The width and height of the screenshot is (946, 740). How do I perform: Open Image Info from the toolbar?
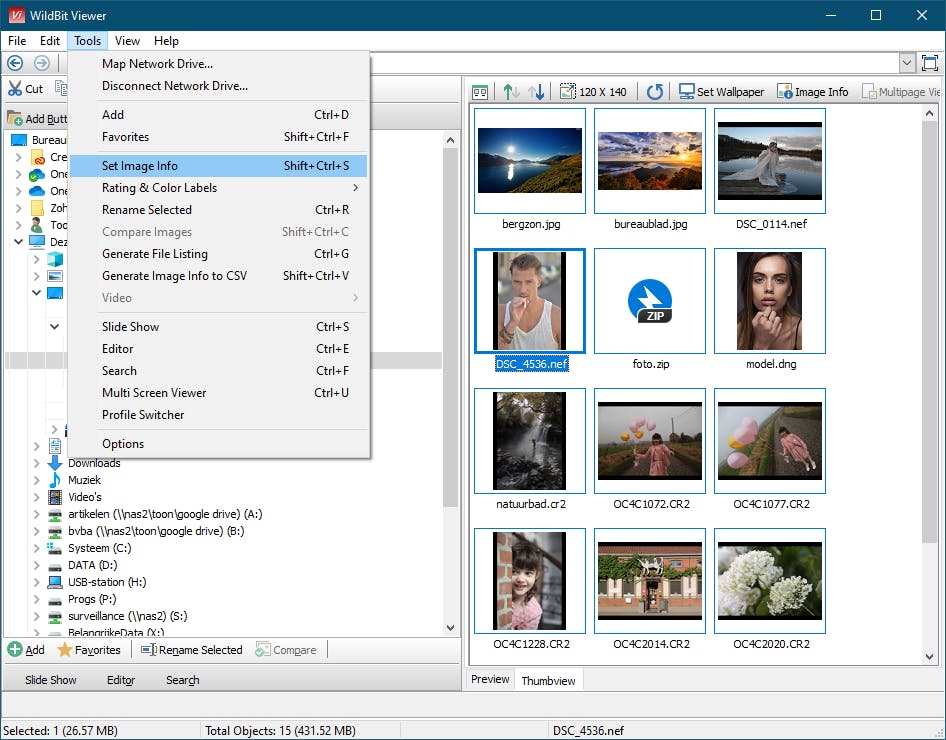coord(812,92)
